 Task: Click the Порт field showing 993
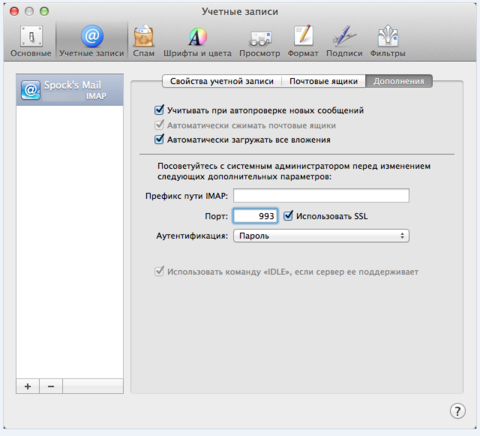[255, 216]
